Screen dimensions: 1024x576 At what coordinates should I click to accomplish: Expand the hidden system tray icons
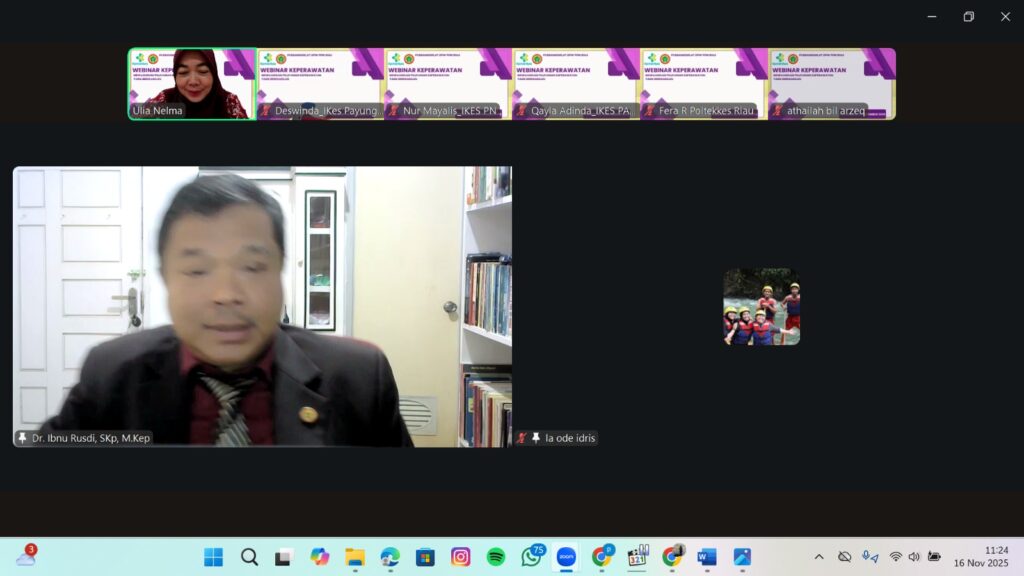click(819, 557)
